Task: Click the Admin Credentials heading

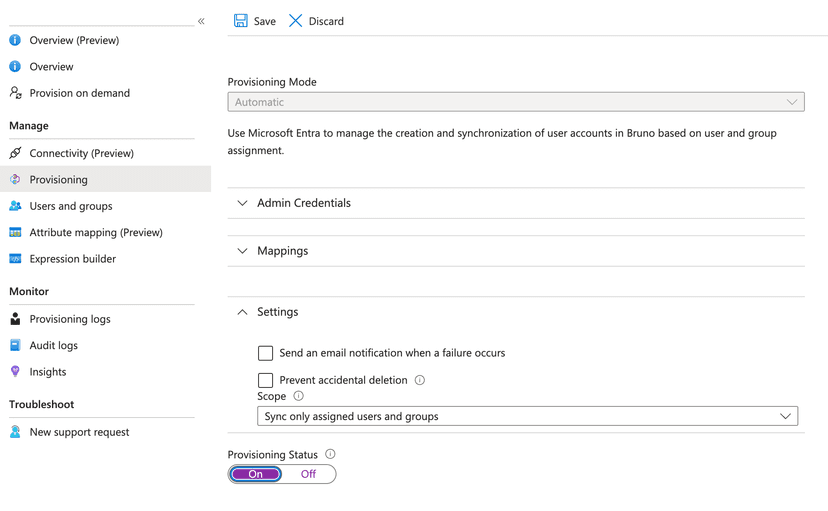Action: pyautogui.click(x=304, y=203)
